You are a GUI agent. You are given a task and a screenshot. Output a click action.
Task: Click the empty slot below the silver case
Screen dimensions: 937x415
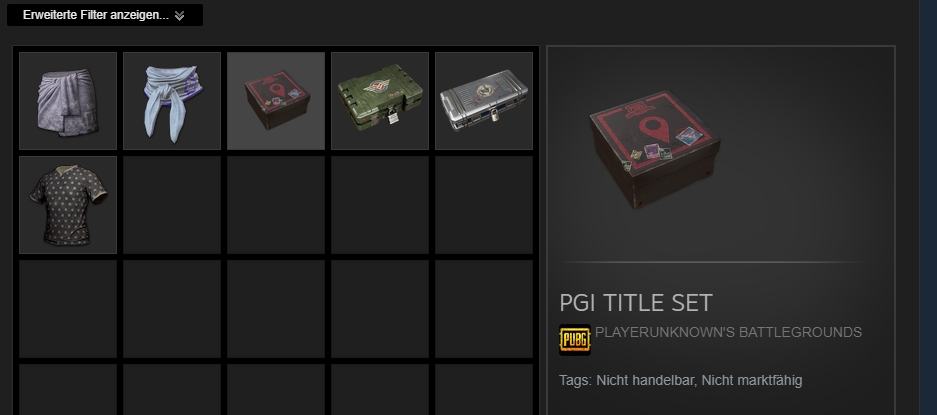tap(484, 205)
